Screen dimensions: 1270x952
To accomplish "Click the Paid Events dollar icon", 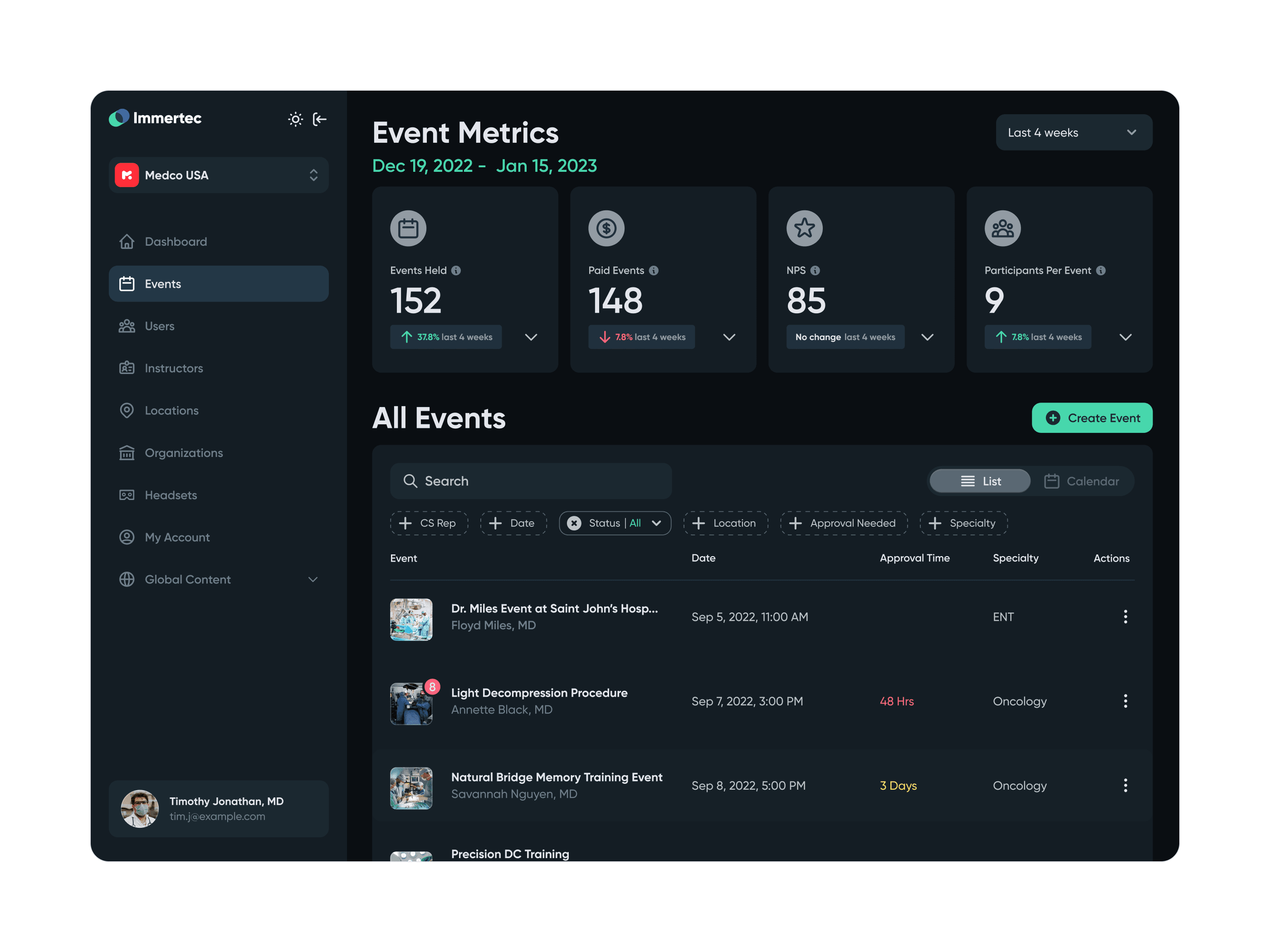I will (606, 228).
